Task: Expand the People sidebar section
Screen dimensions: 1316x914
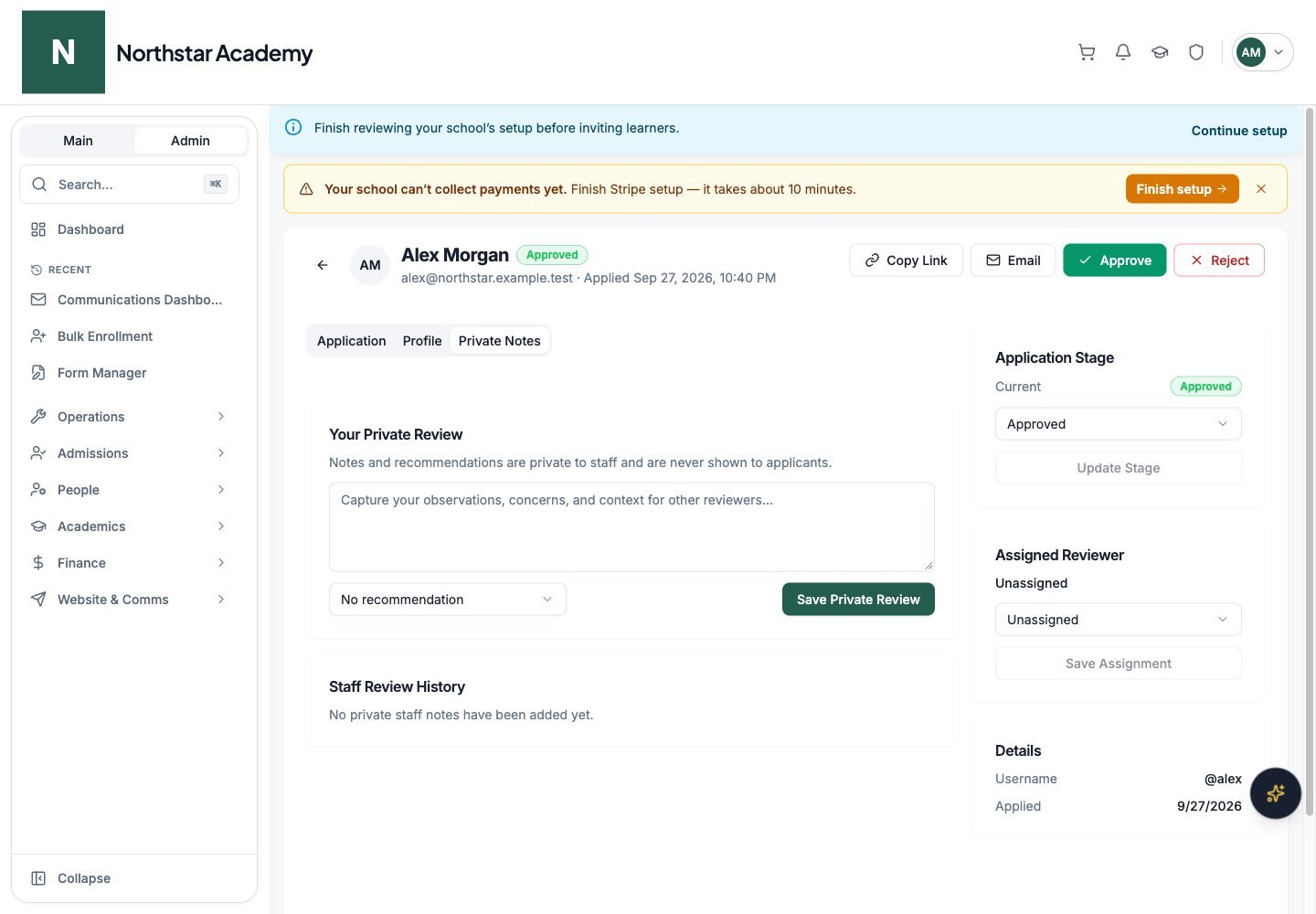Action: [129, 490]
